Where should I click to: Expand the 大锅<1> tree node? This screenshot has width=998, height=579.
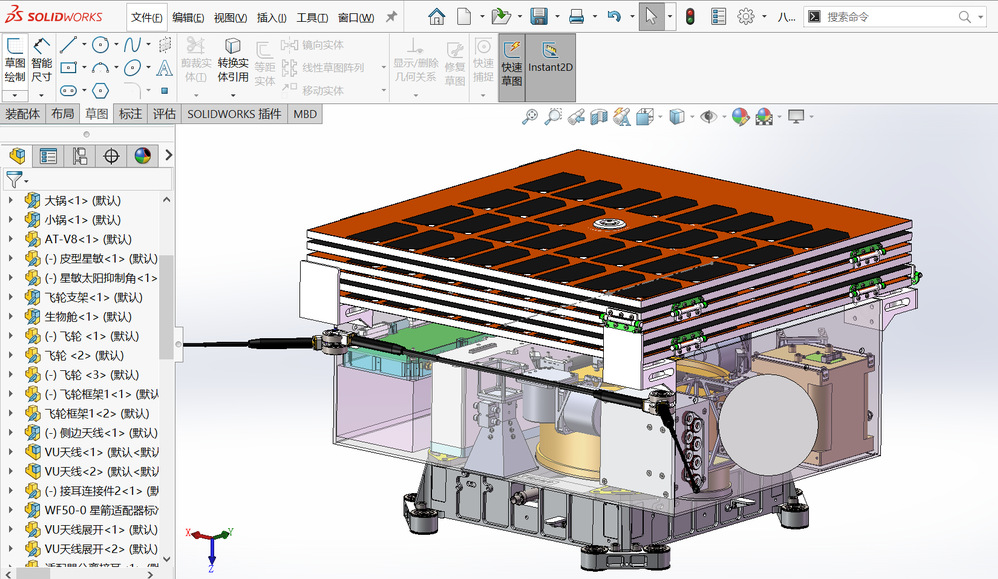[x=11, y=200]
